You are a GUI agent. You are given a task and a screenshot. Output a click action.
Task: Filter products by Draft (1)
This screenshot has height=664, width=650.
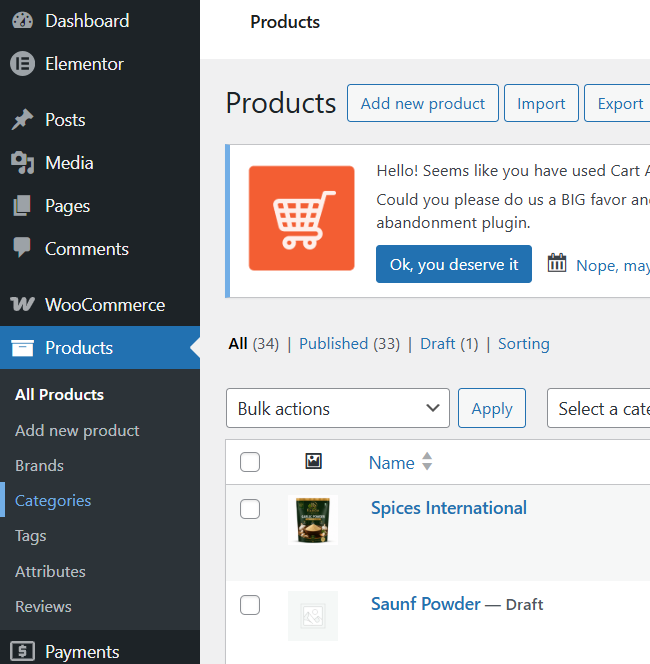(x=449, y=344)
